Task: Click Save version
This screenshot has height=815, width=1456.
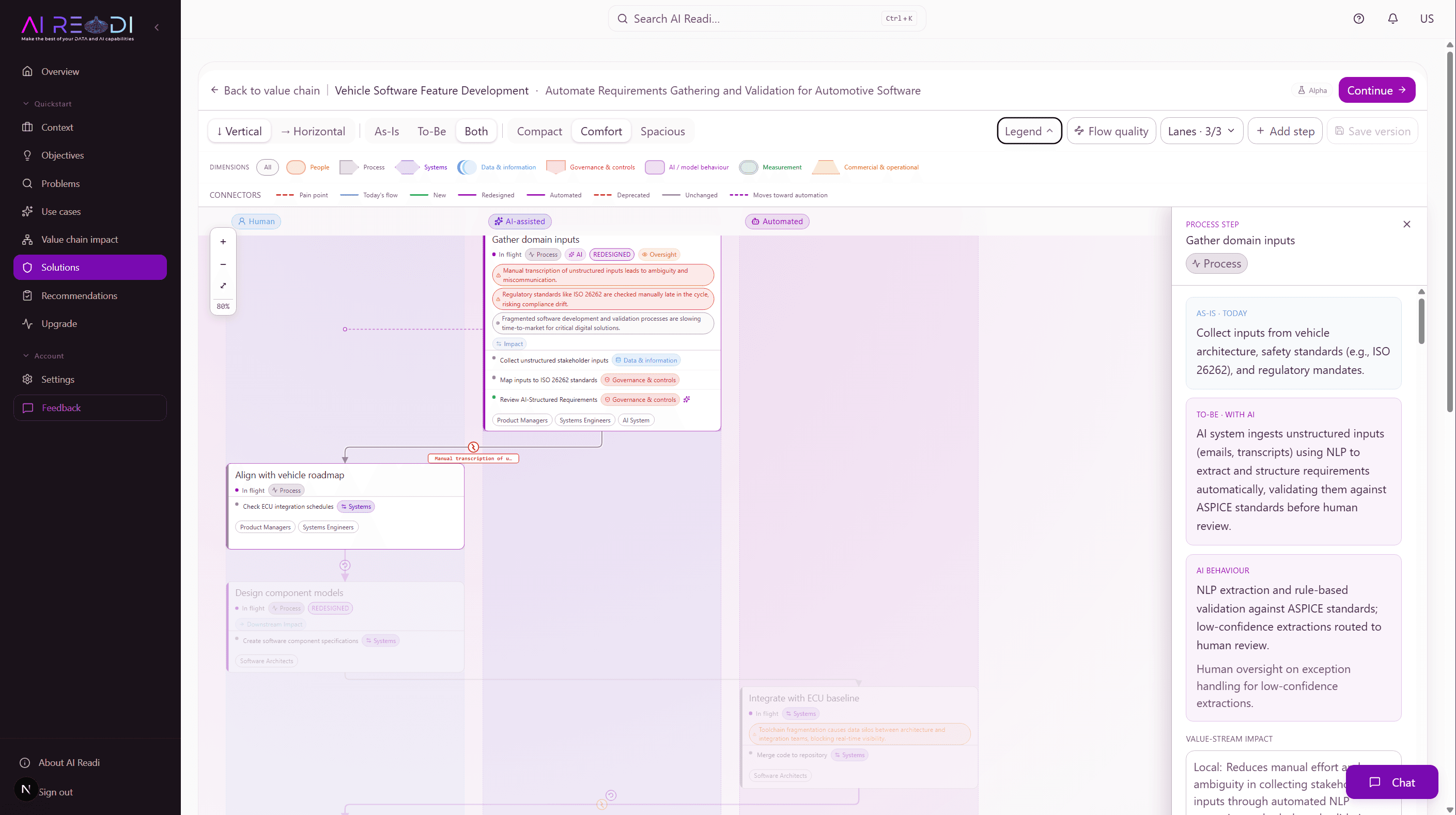Action: pos(1372,131)
